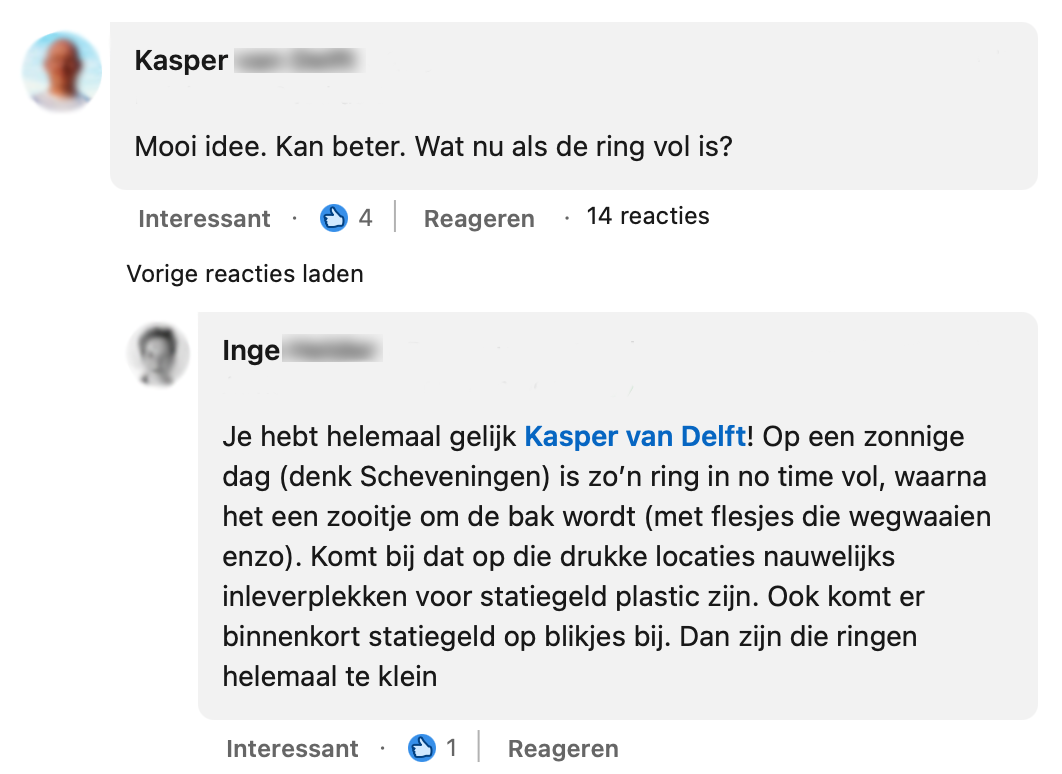
Task: Click Kasper's round profile photo
Action: pos(62,72)
